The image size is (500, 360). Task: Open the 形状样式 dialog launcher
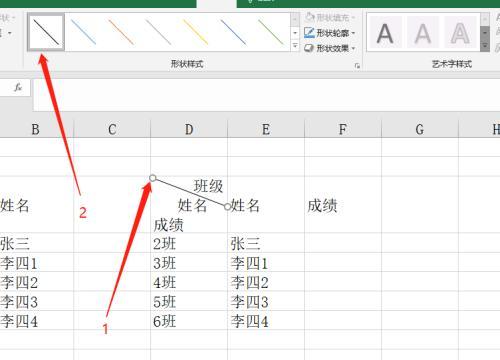(x=357, y=66)
